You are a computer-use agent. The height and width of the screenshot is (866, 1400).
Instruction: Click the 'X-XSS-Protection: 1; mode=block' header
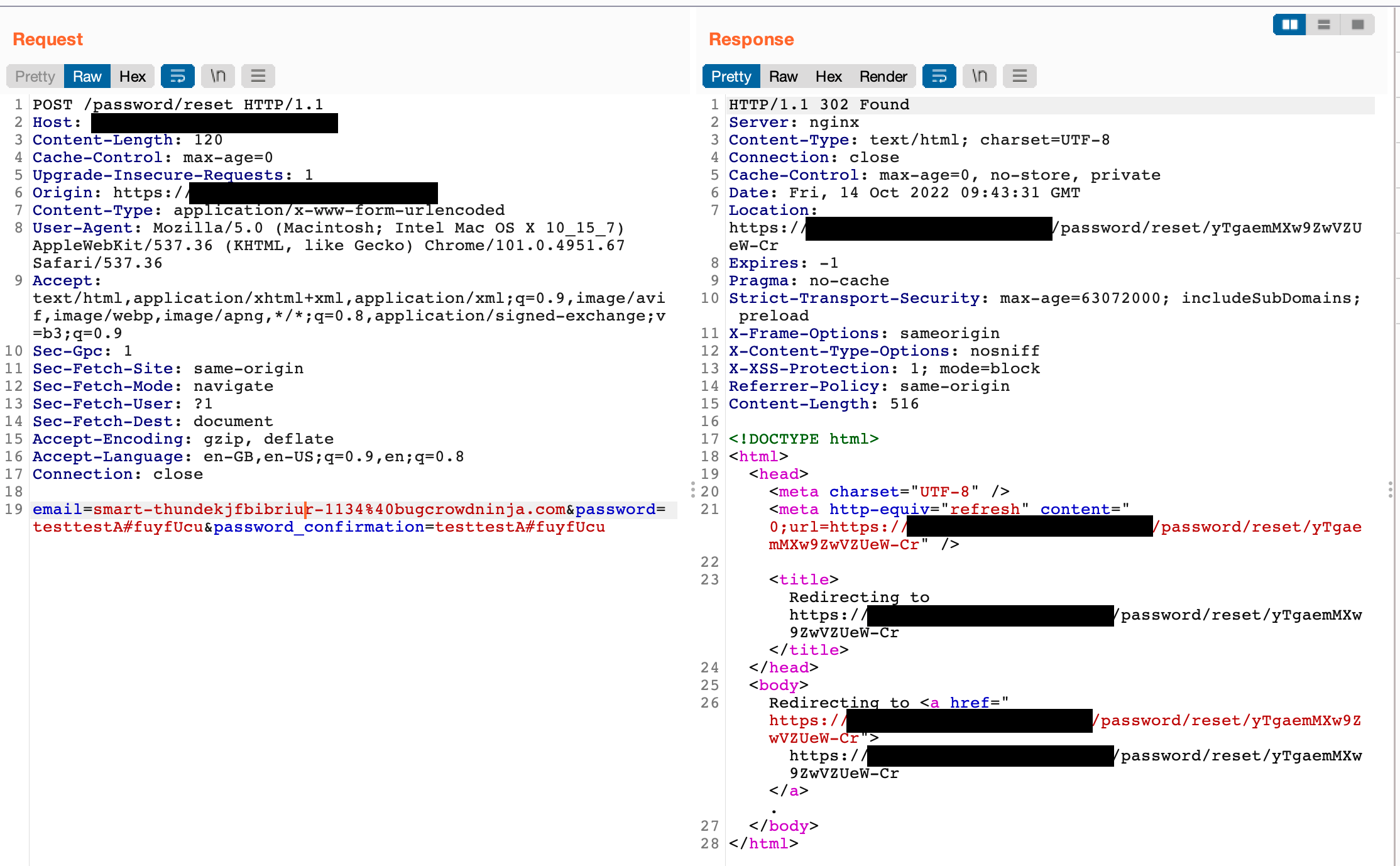pos(884,368)
